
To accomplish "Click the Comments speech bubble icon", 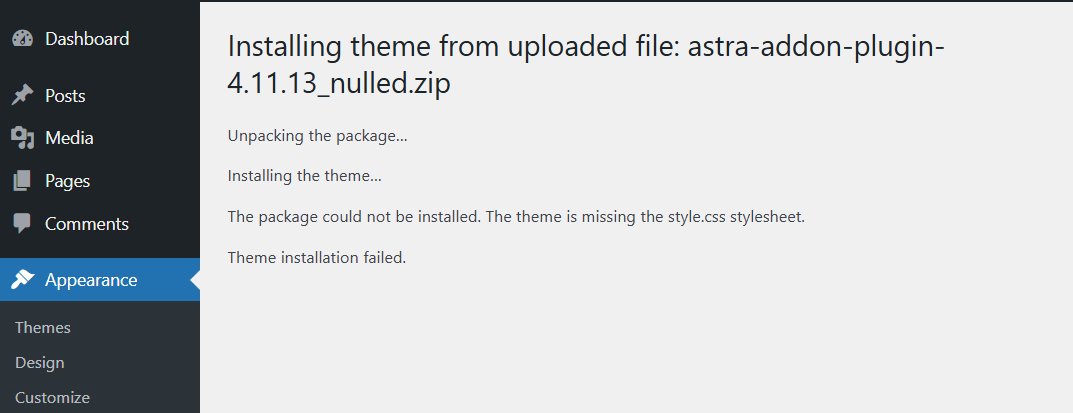I will tap(22, 224).
